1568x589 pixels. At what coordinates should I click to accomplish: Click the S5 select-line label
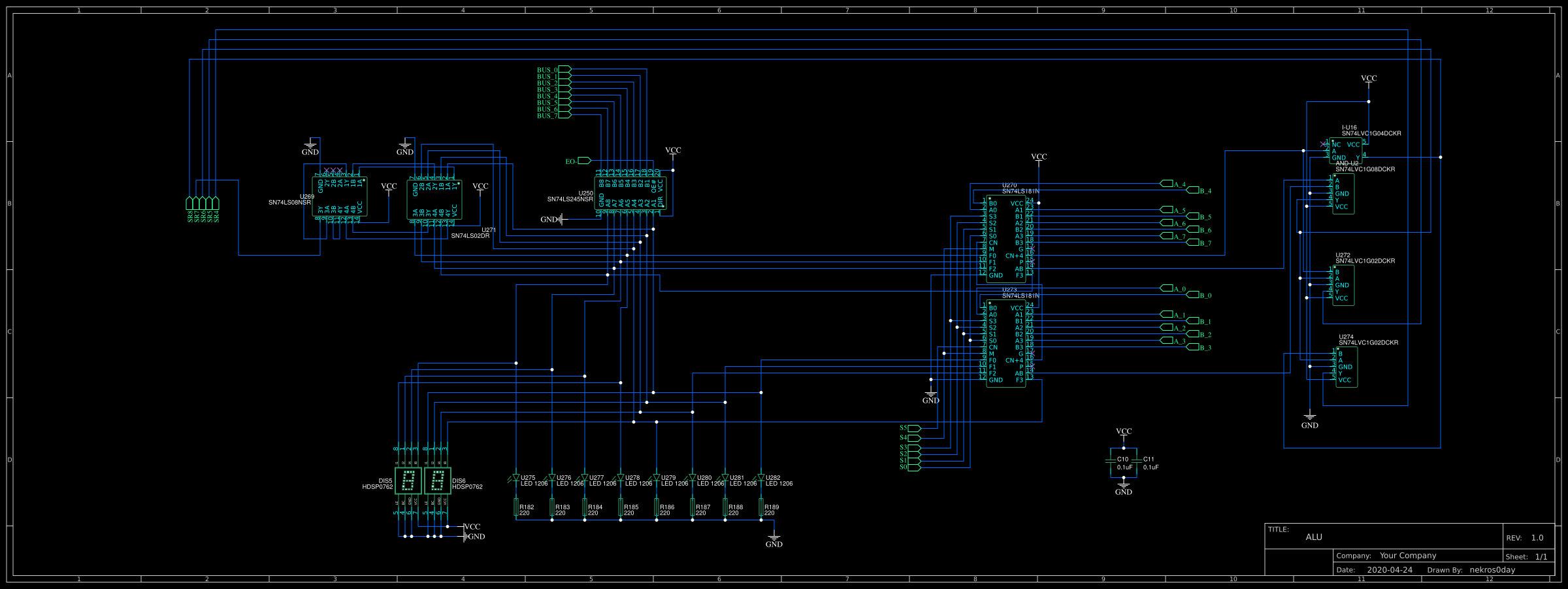point(904,428)
